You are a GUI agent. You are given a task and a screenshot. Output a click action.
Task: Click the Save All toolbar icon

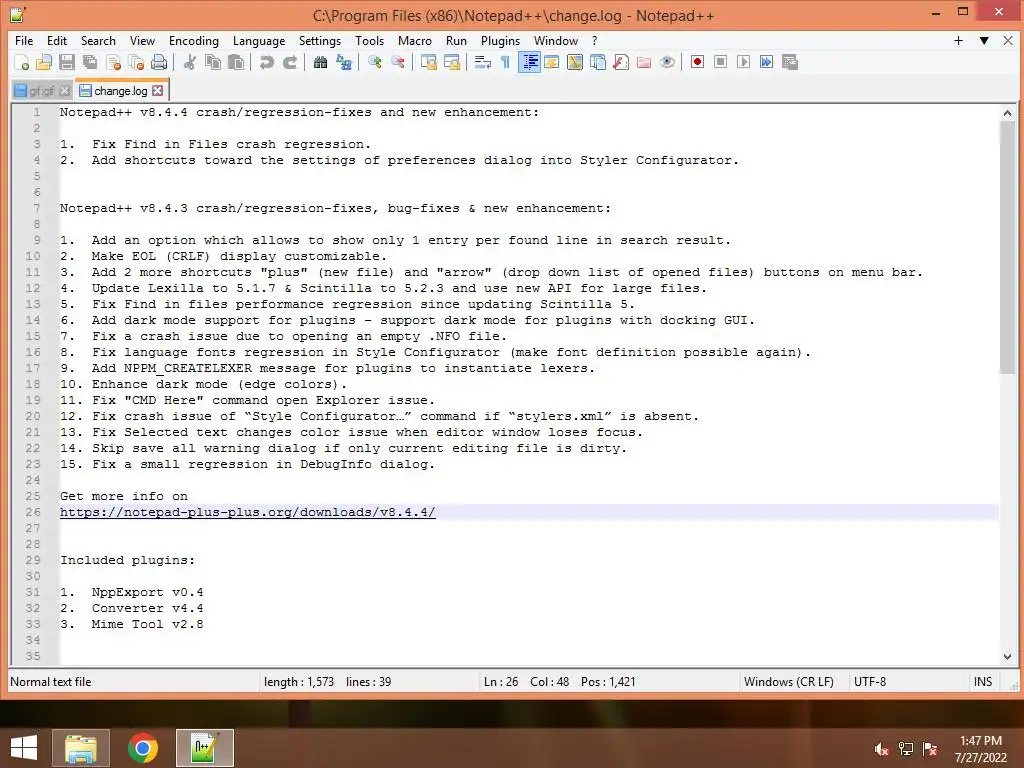click(90, 62)
